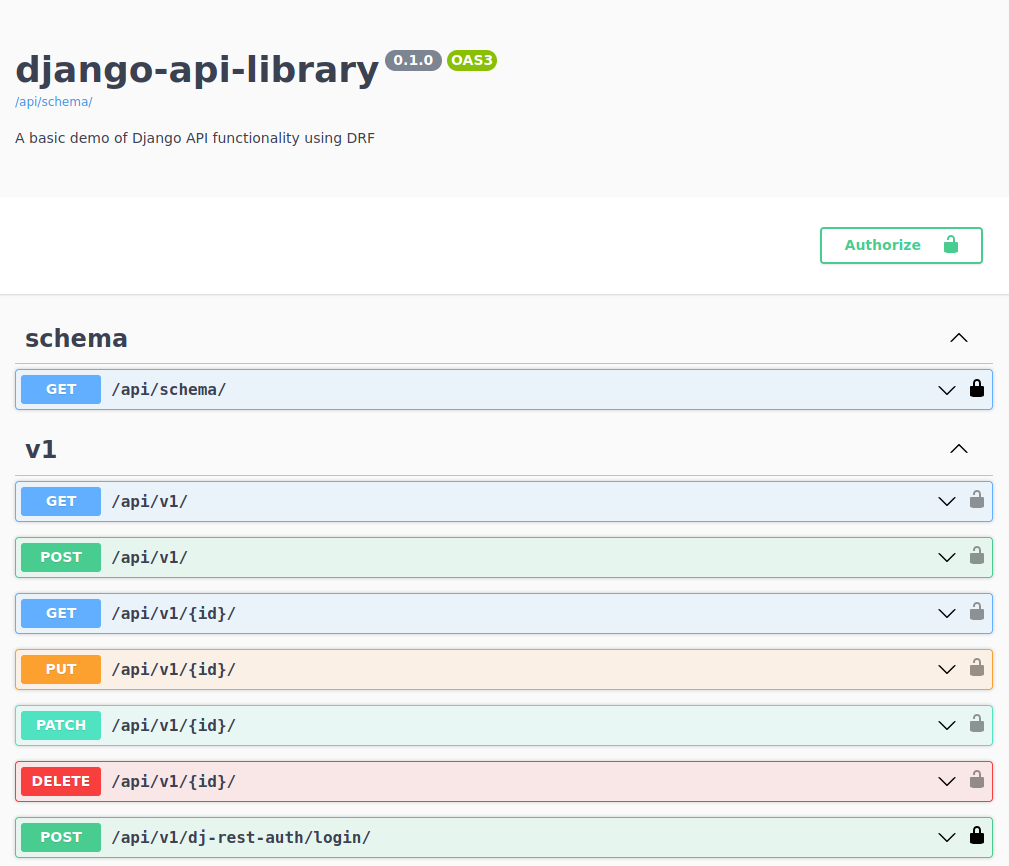Click lock icon on GET /api/schema/ row
Image resolution: width=1009 pixels, height=866 pixels.
(x=977, y=388)
